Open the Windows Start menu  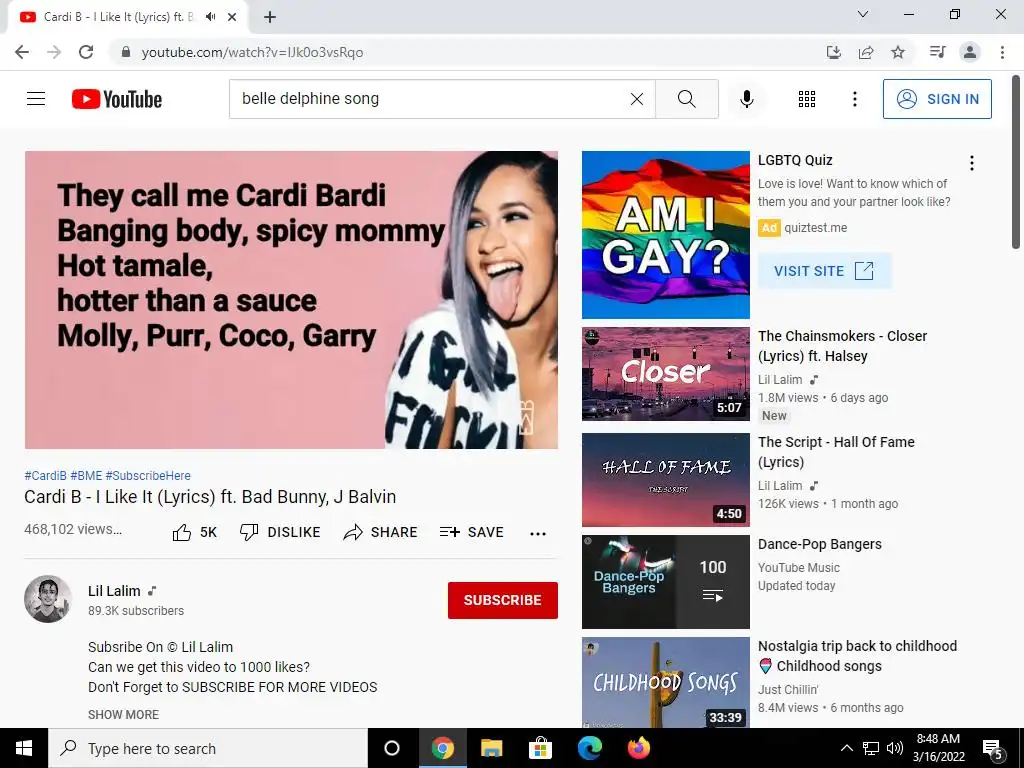pyautogui.click(x=24, y=748)
